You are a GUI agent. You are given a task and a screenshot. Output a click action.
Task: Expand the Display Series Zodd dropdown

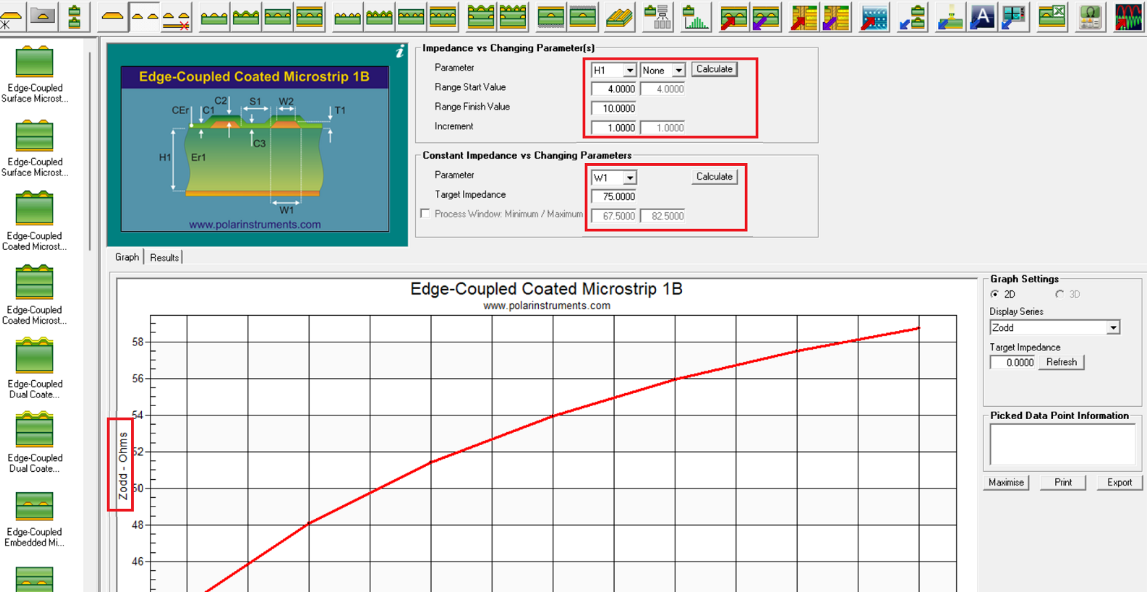pos(1113,328)
